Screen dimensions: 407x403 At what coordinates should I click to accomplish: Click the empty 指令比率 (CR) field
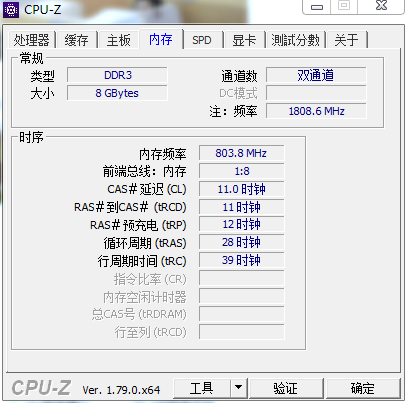coord(242,278)
